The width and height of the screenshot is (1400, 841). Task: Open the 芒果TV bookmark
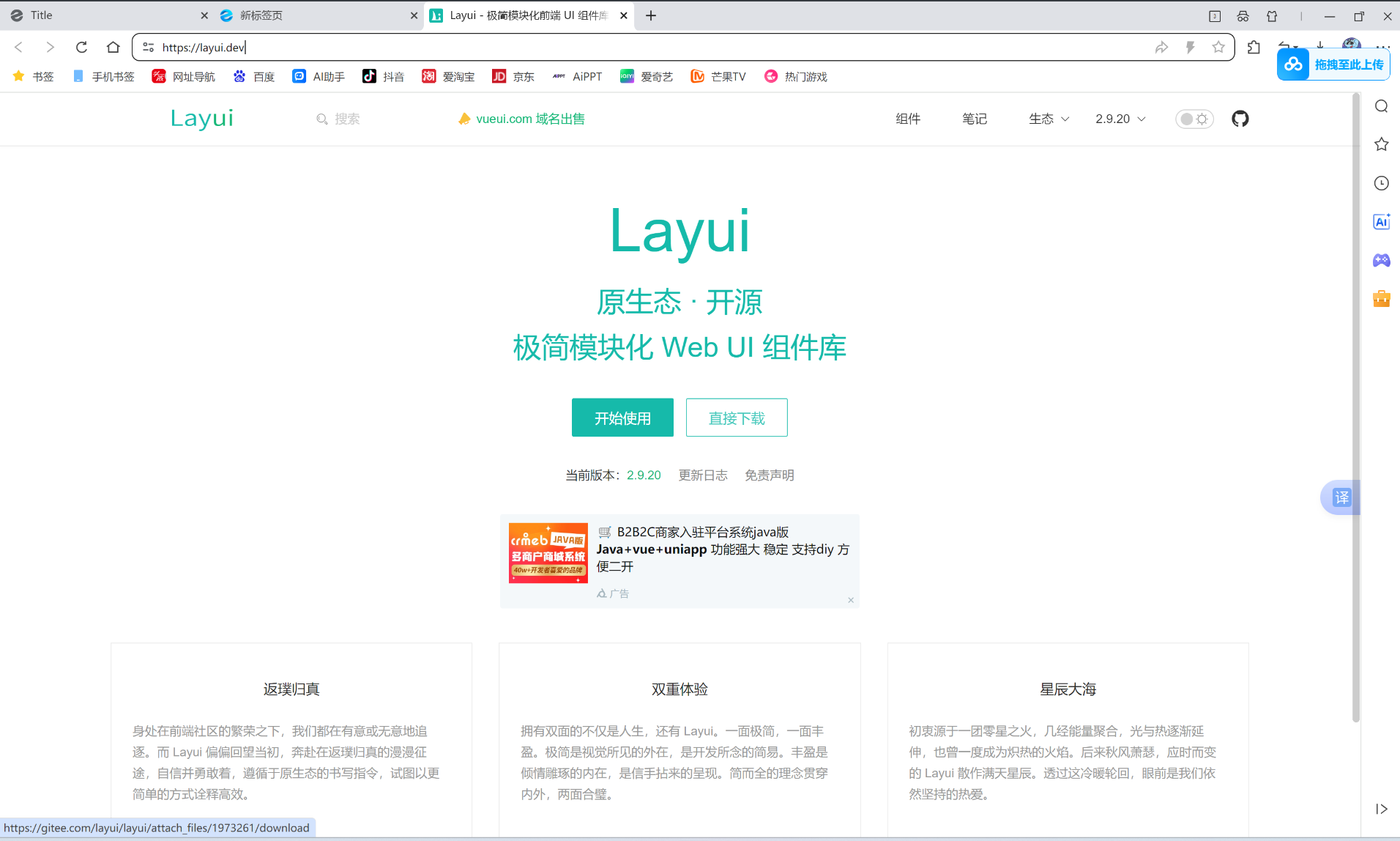718,76
